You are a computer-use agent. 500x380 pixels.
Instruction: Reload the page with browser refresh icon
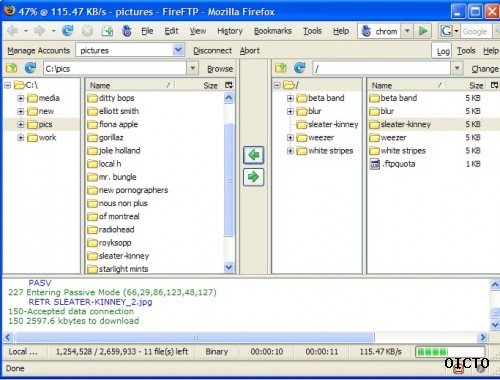[68, 31]
